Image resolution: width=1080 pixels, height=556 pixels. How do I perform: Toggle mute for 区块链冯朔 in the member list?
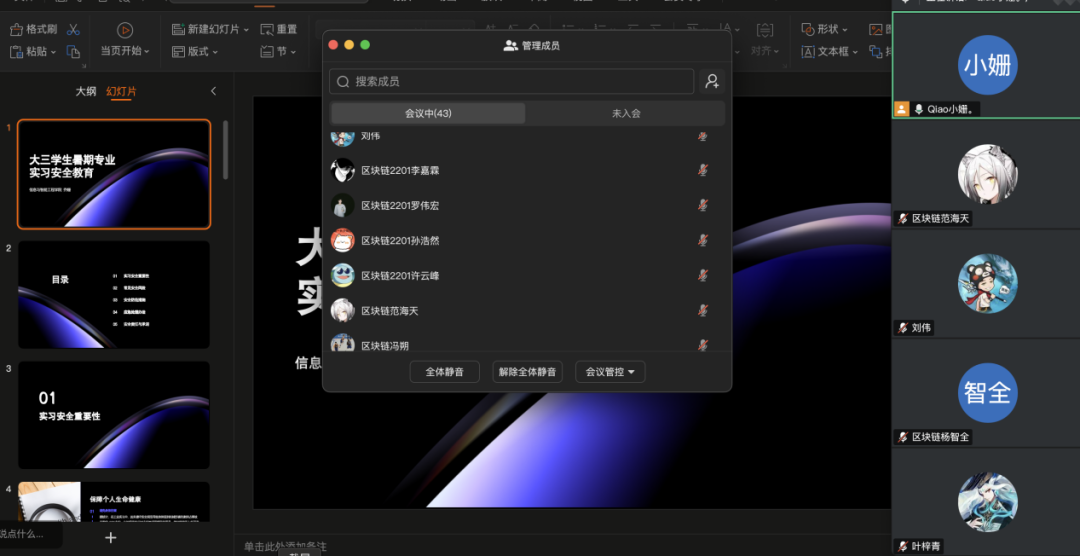[x=703, y=345]
